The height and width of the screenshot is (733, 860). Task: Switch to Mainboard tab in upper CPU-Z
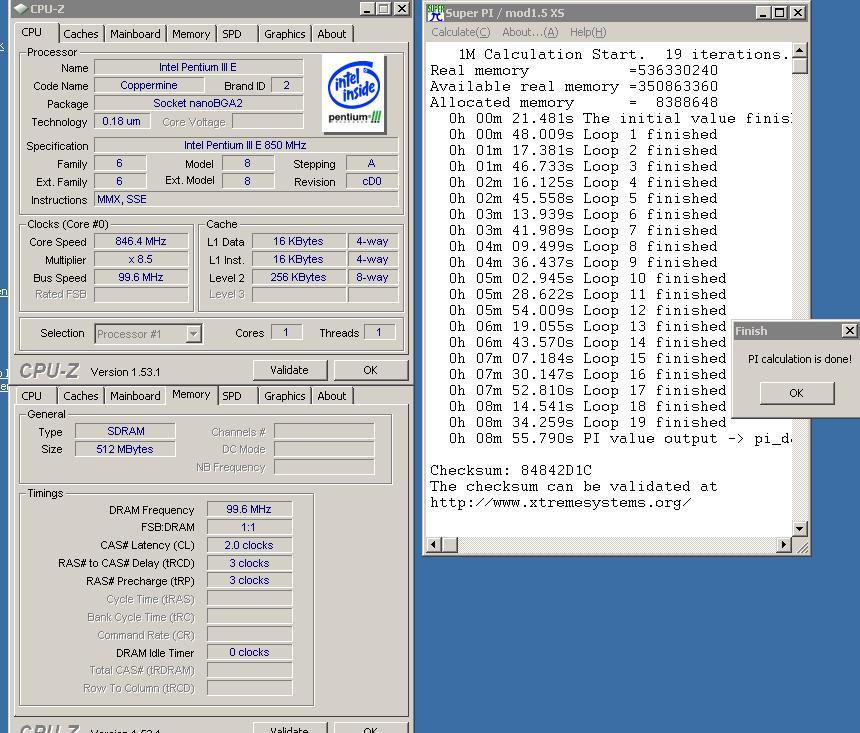[135, 34]
